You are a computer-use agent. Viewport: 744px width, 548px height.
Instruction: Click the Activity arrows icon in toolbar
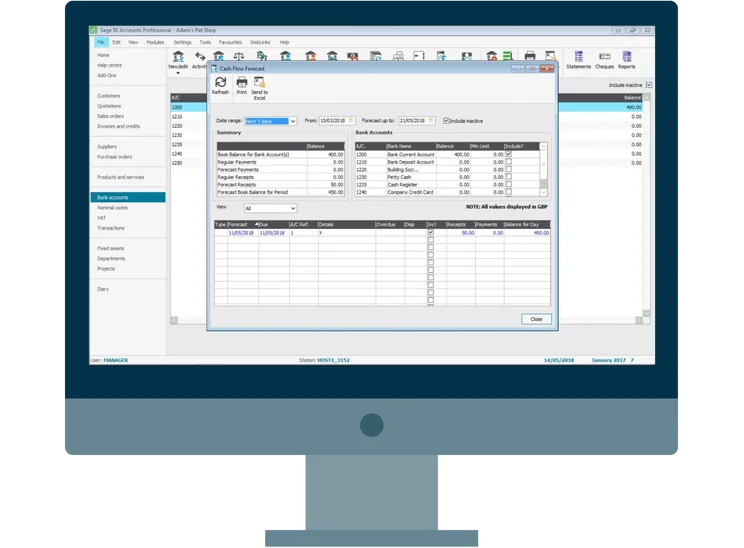click(200, 56)
